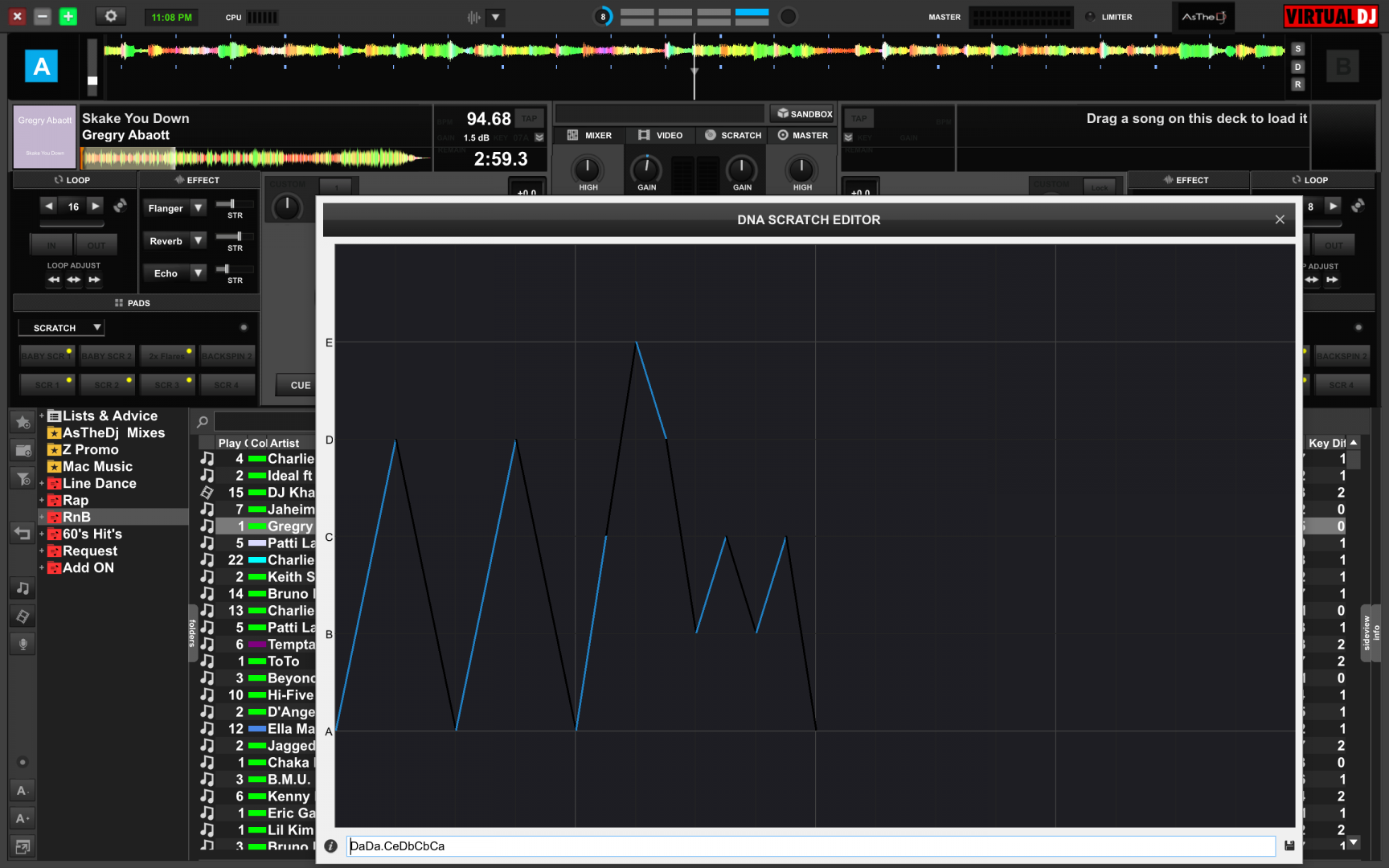Close the DNA Scratch Editor
Image resolution: width=1389 pixels, height=868 pixels.
pyautogui.click(x=1280, y=219)
